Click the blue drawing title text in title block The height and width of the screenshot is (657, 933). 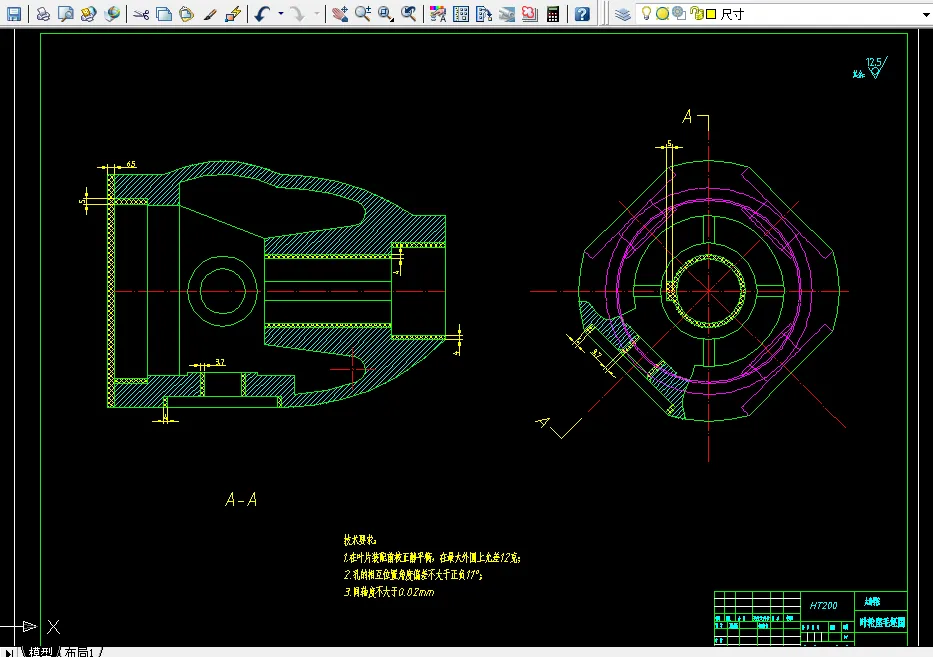click(x=882, y=623)
